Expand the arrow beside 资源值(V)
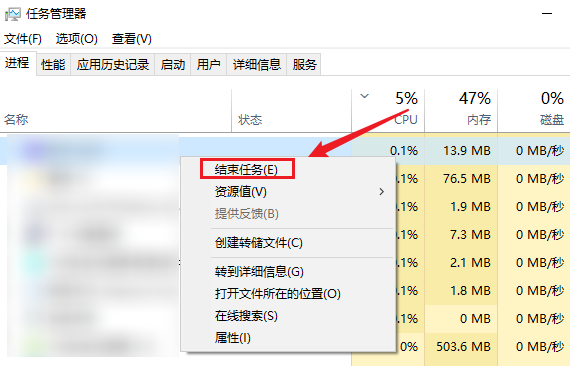Screen dimensions: 570x366 pyautogui.click(x=381, y=192)
